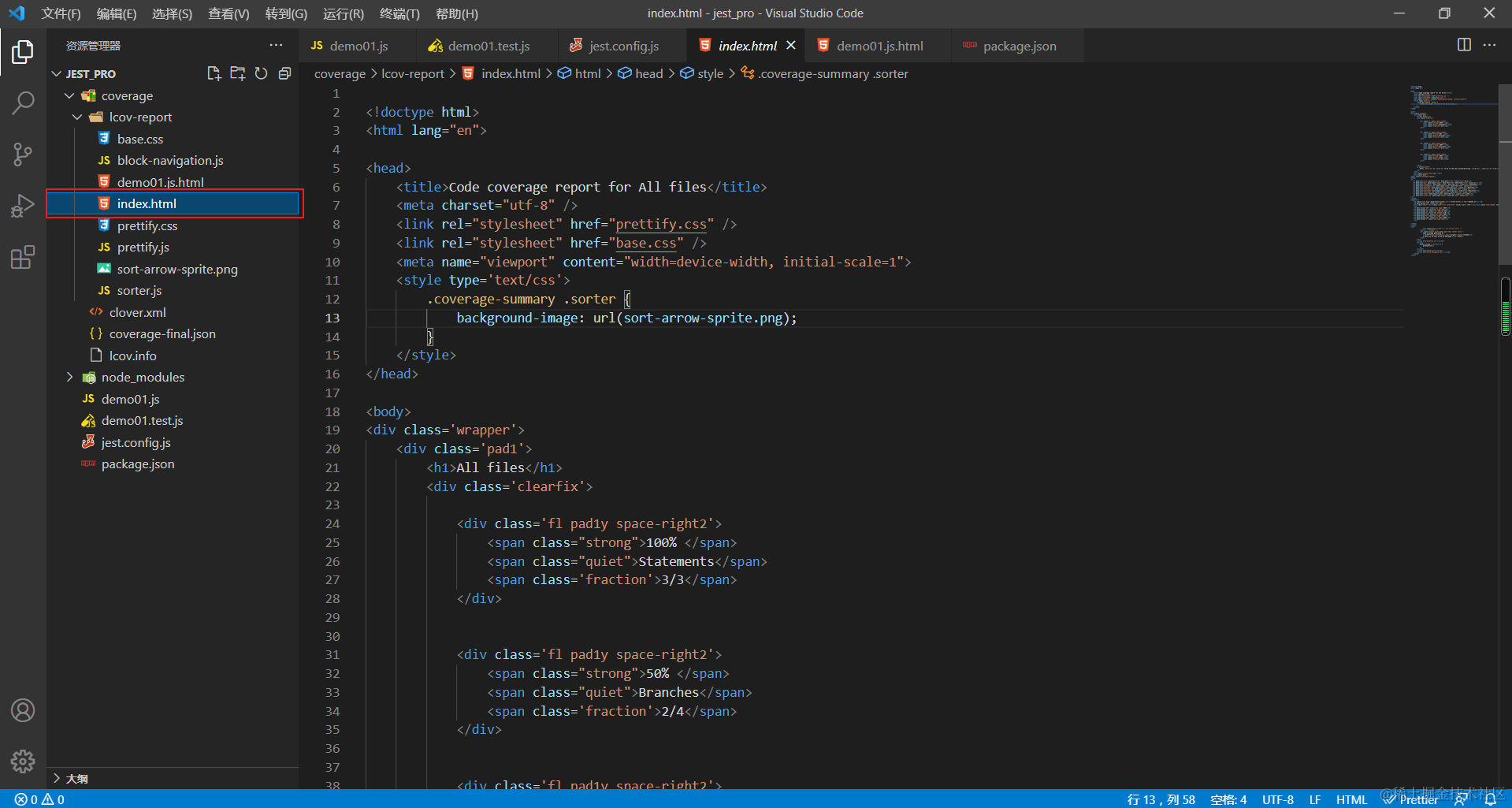Click the New File icon in explorer
The image size is (1512, 808).
click(214, 73)
